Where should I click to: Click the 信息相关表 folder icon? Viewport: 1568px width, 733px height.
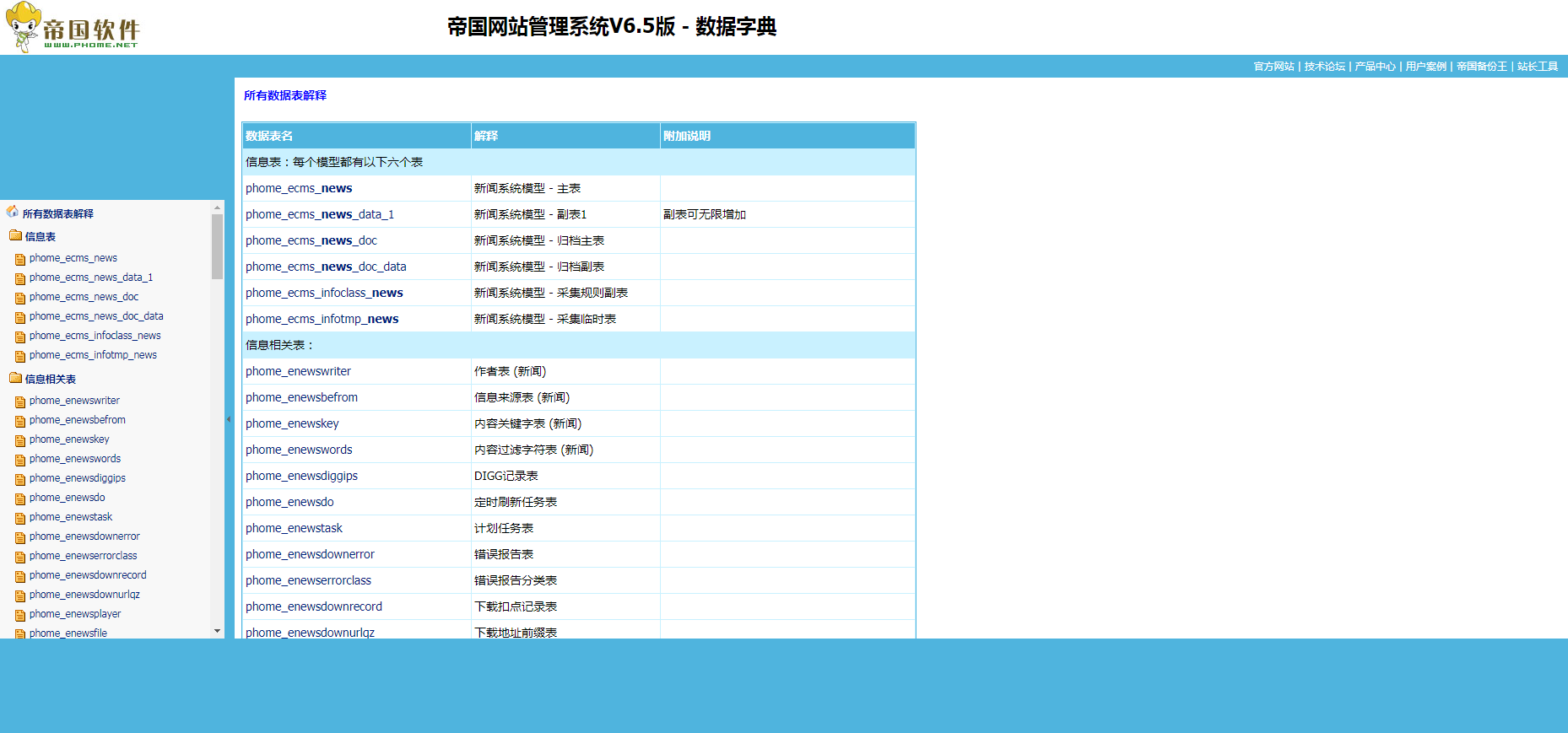[x=15, y=379]
